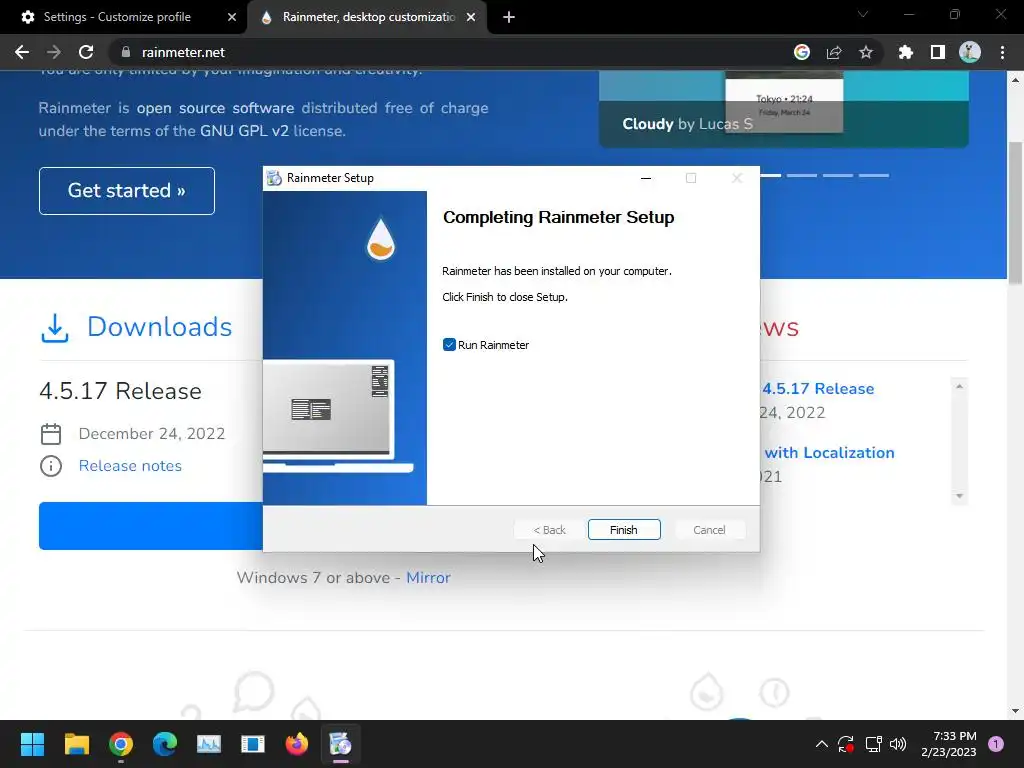Open the blue window app in taskbar
This screenshot has width=1024, height=768.
coord(253,744)
